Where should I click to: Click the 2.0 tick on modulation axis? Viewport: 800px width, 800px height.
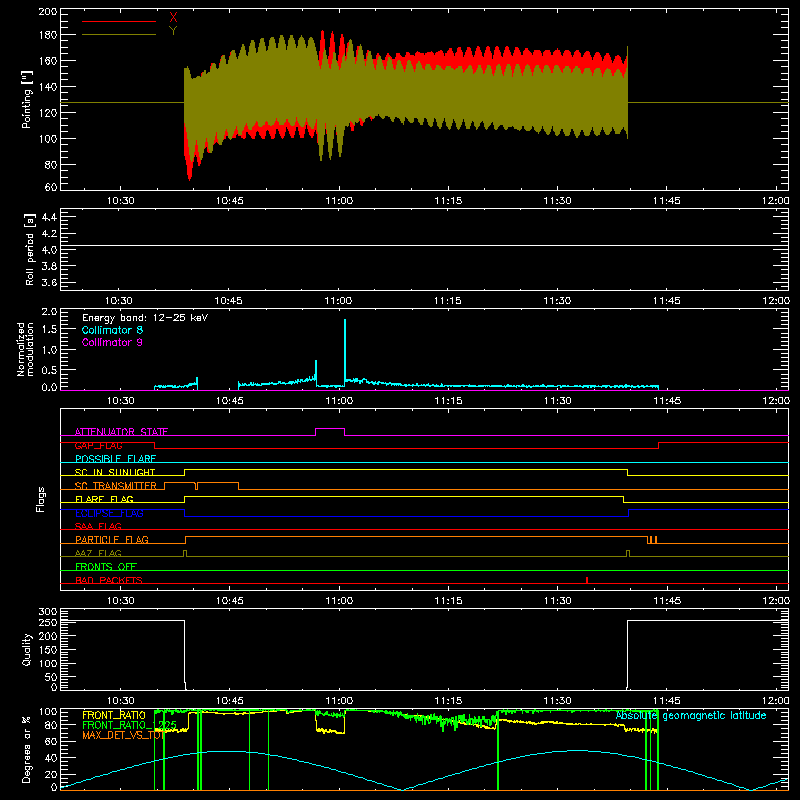[49, 312]
